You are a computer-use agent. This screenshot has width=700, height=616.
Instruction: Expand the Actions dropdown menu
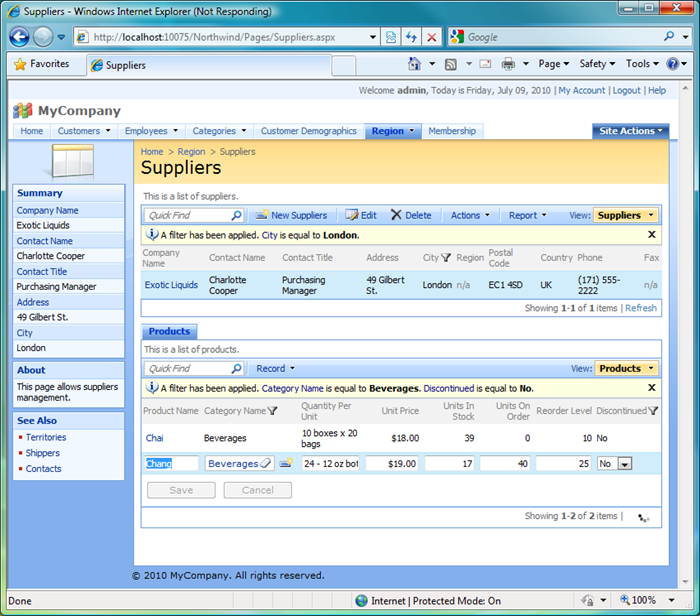[x=470, y=215]
